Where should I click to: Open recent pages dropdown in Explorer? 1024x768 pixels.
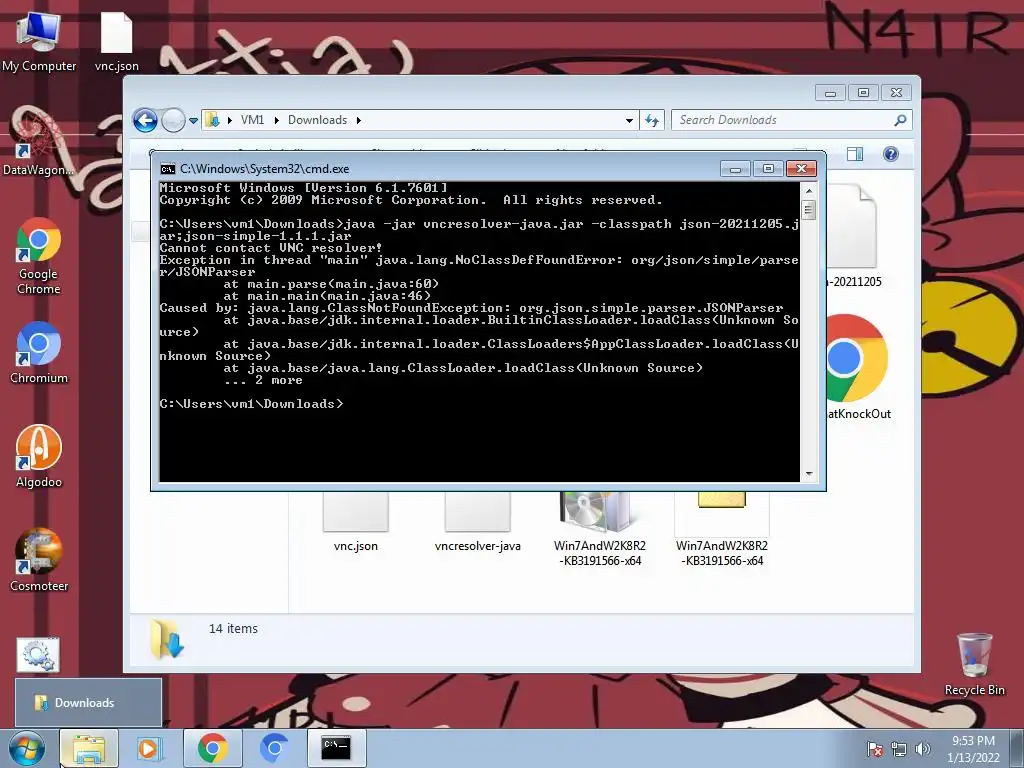click(x=193, y=121)
